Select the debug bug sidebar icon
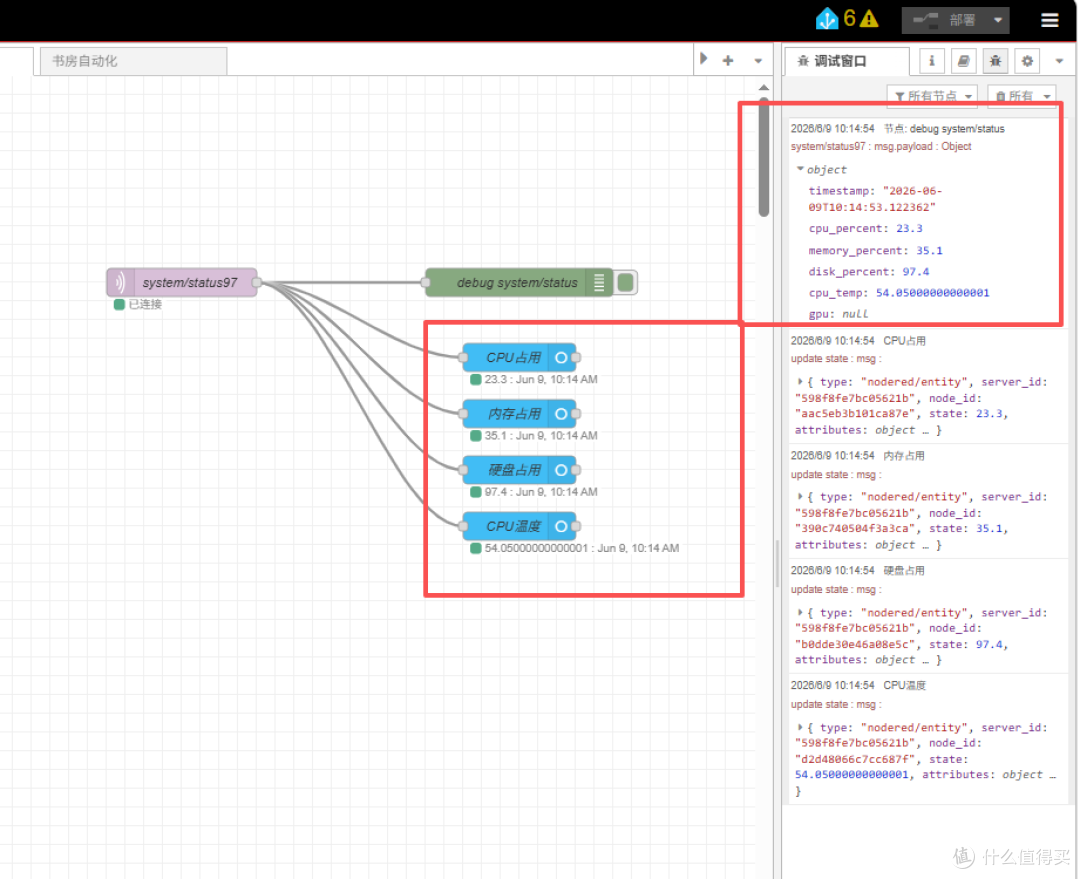Screen dimensions: 1080x879 995,61
